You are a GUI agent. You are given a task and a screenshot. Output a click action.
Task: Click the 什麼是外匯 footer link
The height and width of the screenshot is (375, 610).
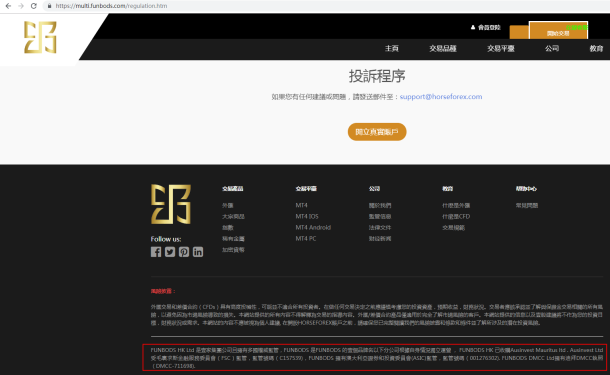(456, 205)
